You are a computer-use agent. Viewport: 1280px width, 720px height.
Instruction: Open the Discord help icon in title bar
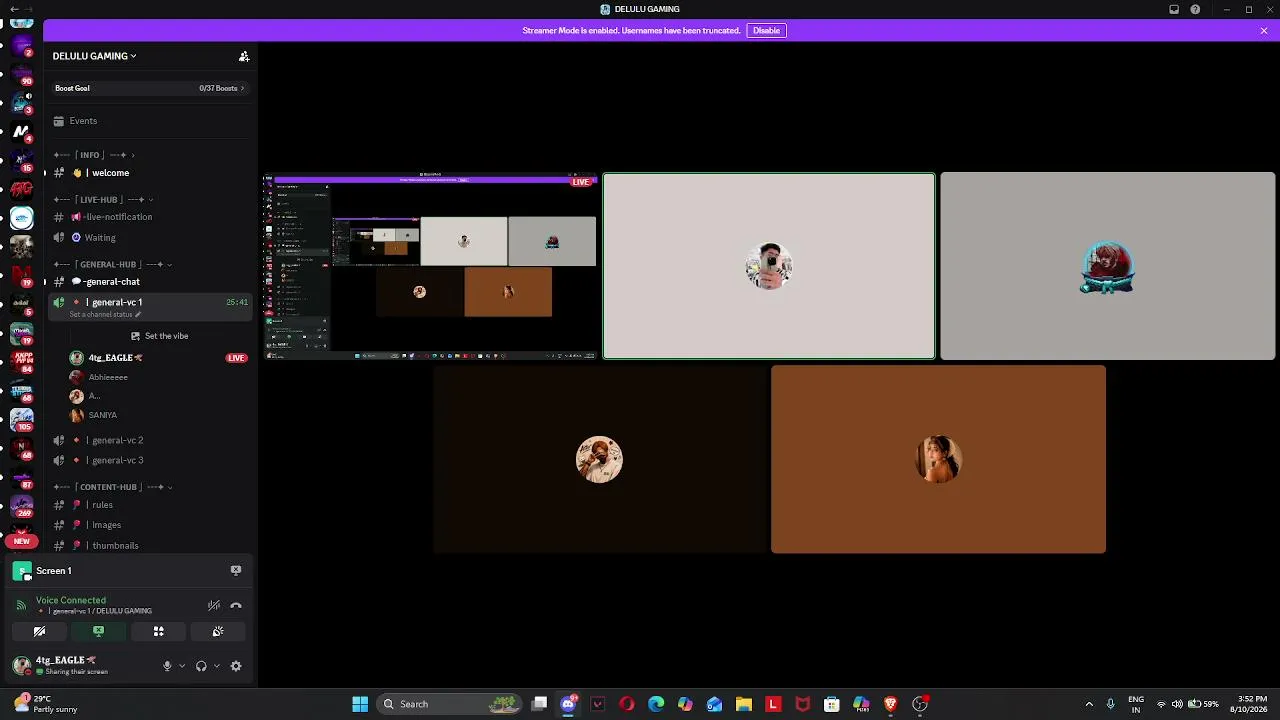1195,10
